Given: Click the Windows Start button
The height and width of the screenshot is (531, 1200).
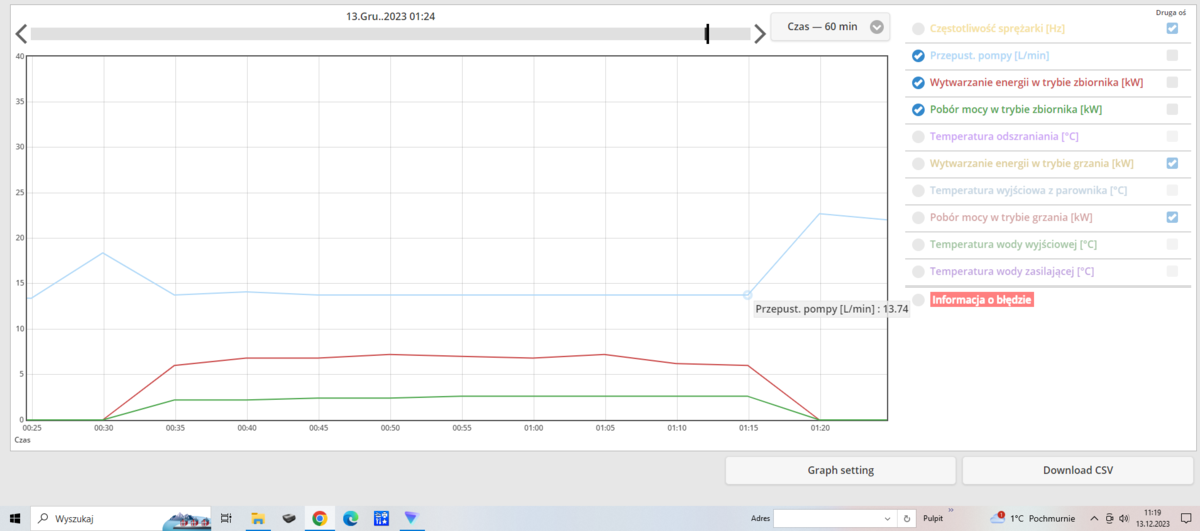Looking at the screenshot, I should pos(15,518).
